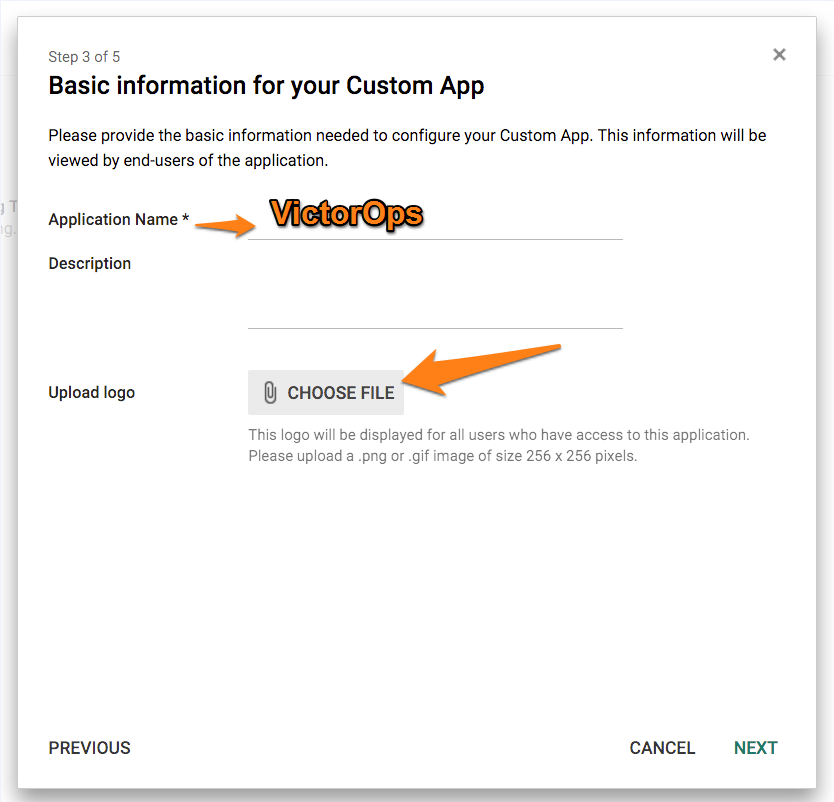Focus the Description text area
Screen dimensions: 834x802
(435, 291)
